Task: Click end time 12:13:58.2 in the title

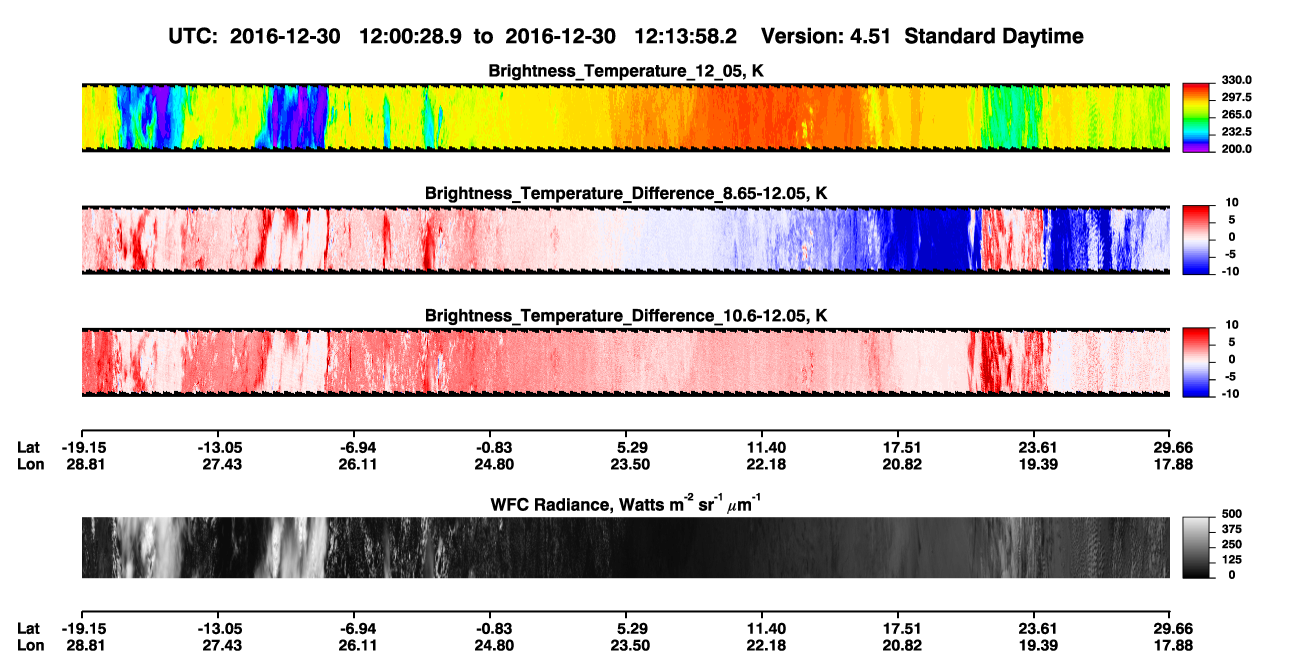Action: (687, 36)
